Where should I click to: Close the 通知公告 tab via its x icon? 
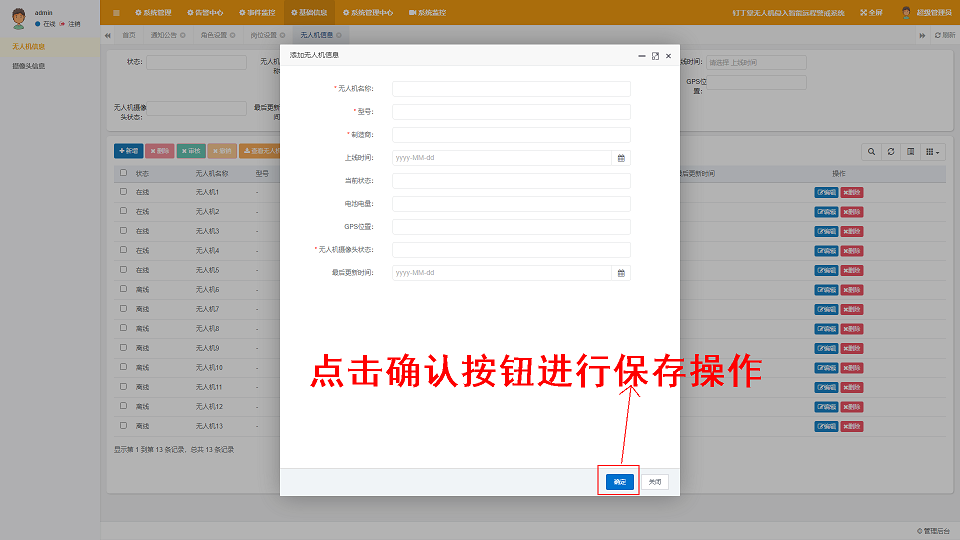(x=183, y=35)
